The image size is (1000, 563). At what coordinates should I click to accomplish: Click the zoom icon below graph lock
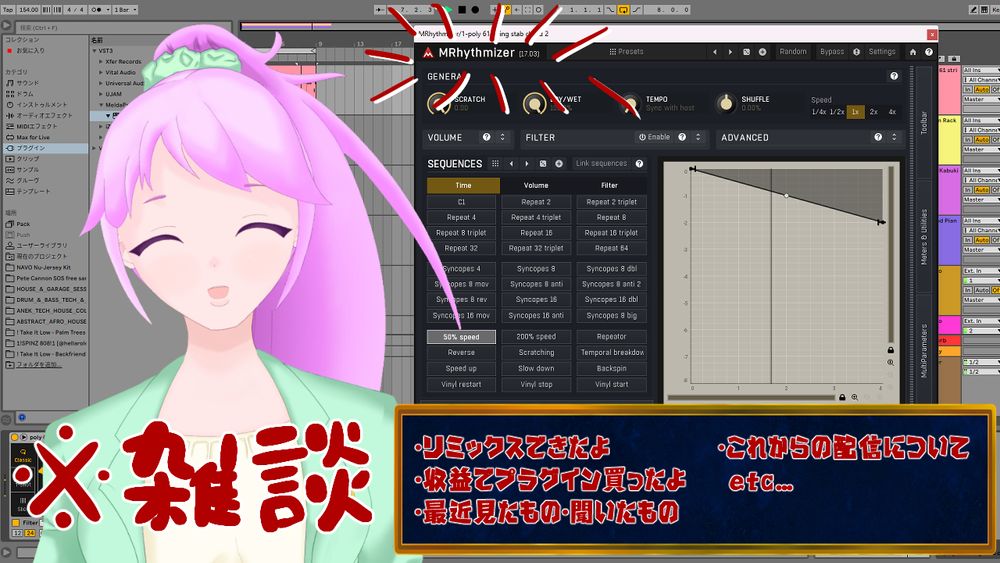pyautogui.click(x=891, y=362)
